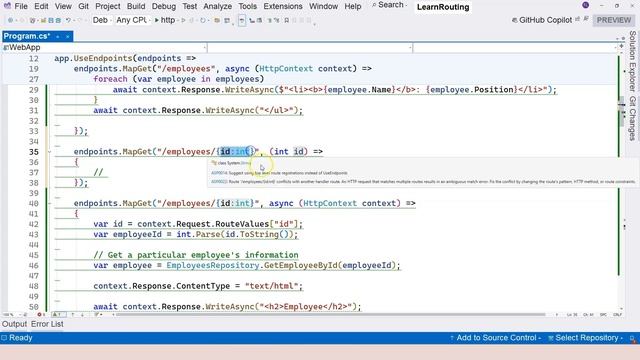Click Start Without Debugging outline play icon
The image size is (640, 360).
click(184, 20)
